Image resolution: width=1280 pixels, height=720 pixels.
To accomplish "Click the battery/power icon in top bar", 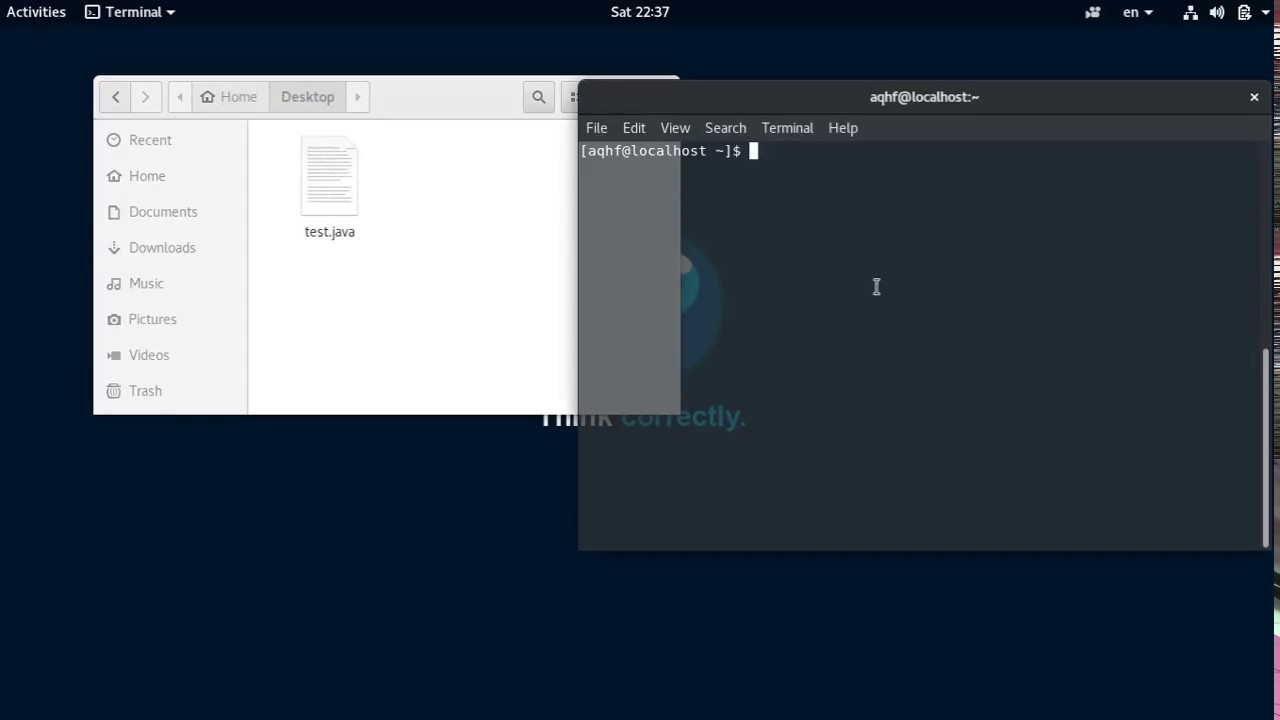I will coord(1244,12).
